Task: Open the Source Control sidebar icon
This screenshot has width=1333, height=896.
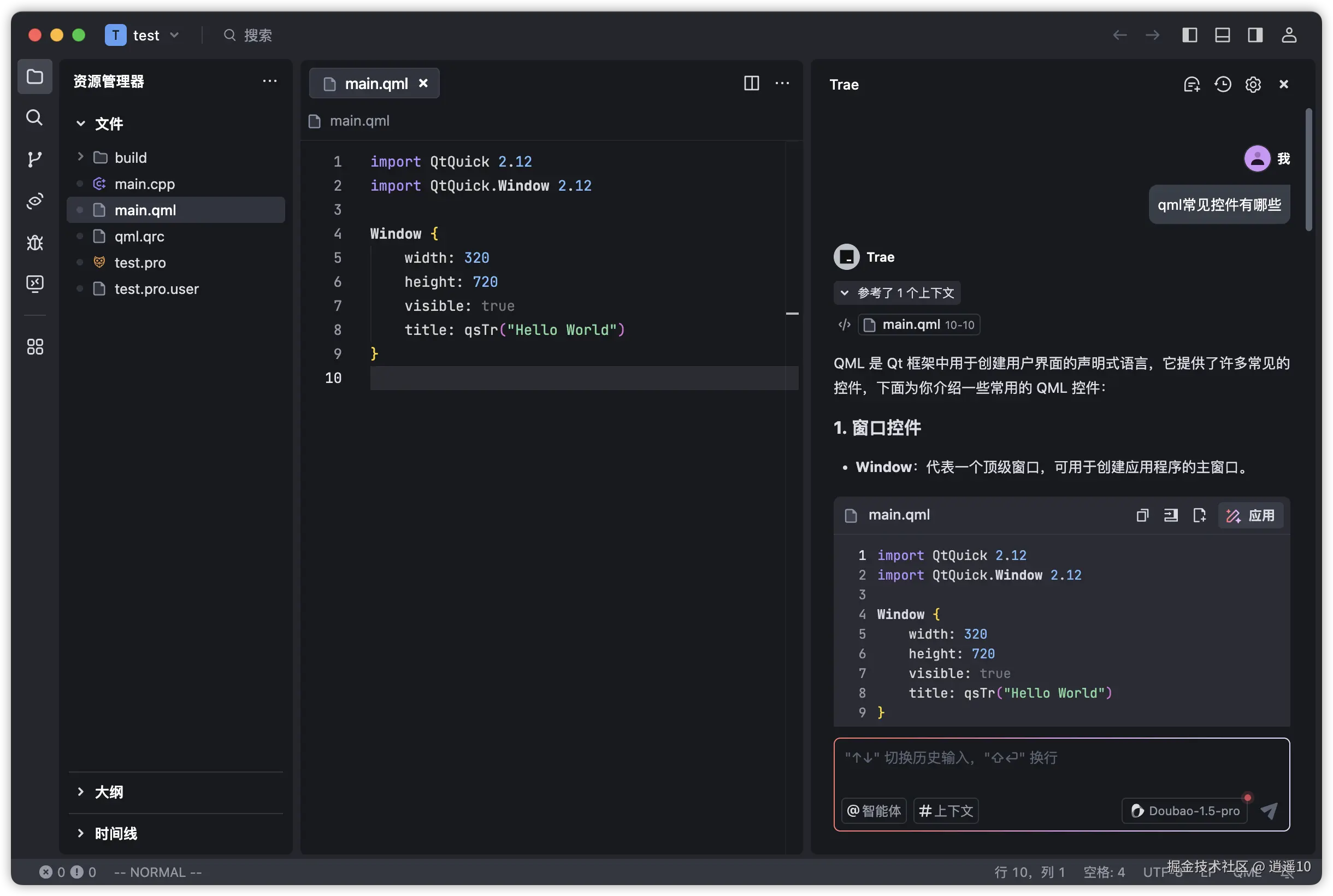Action: point(35,160)
